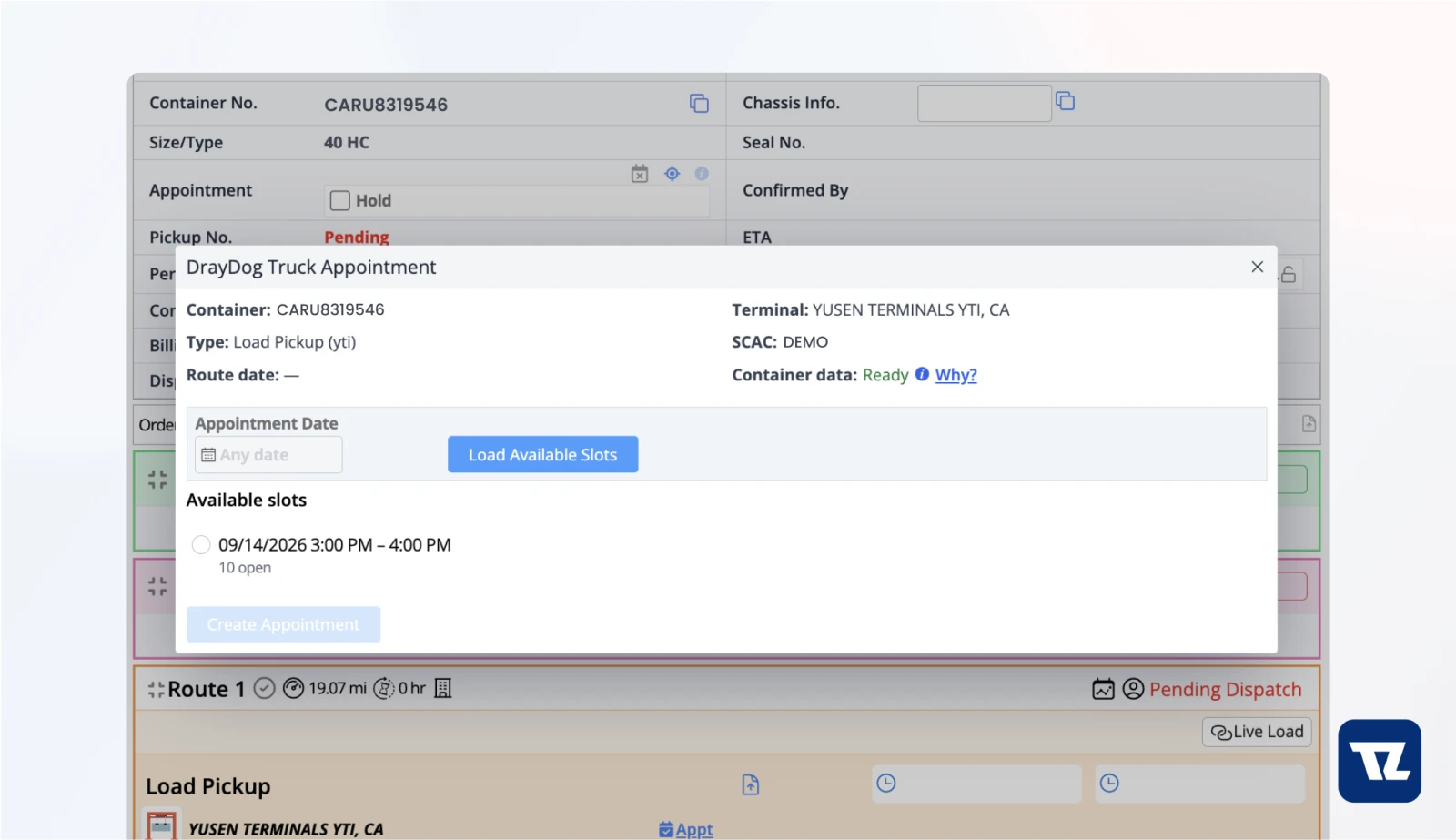
Task: Click Create Appointment button
Action: tap(283, 624)
